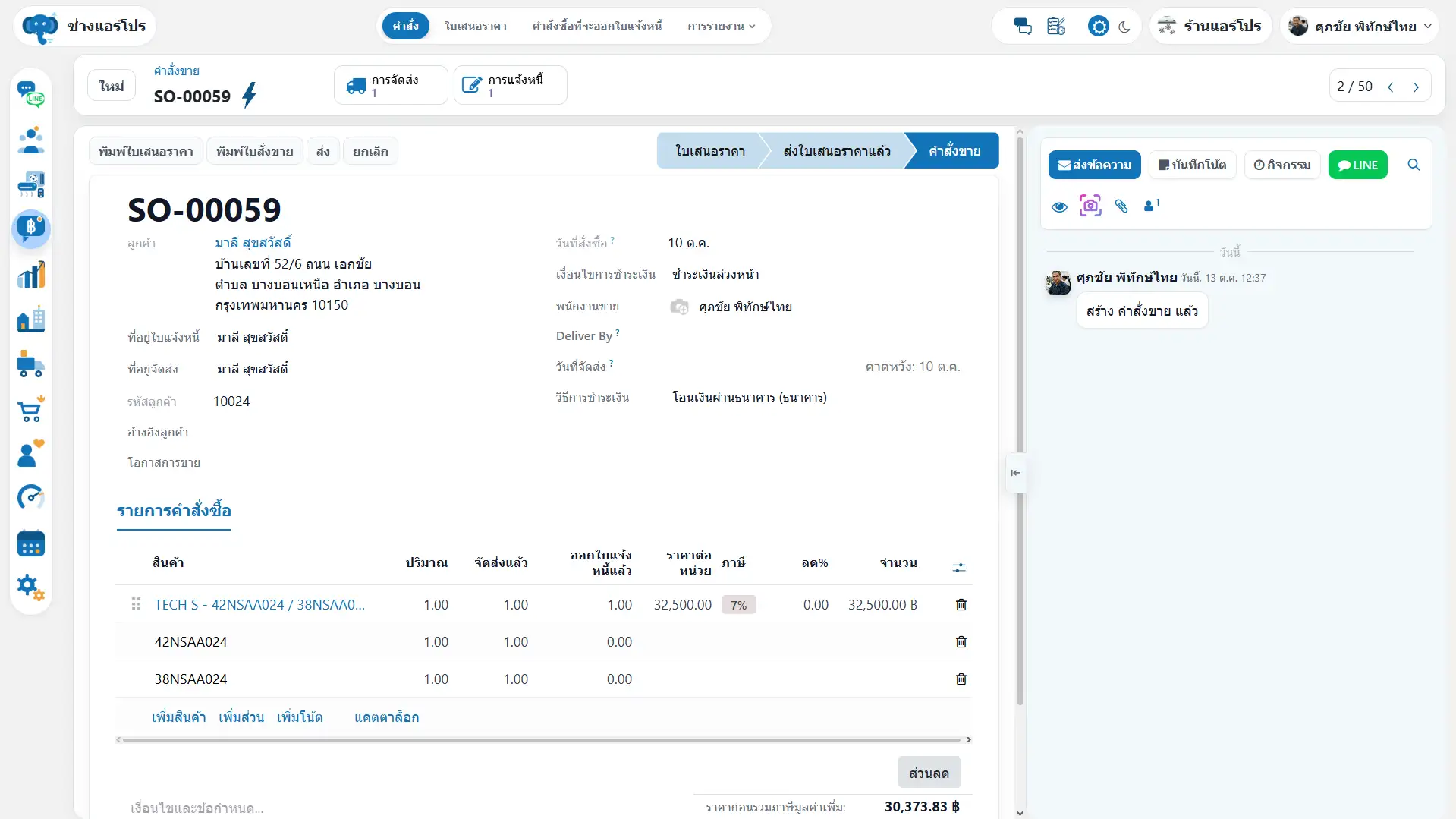1456x819 pixels.
Task: Open column options adjuster in order lines
Action: (x=959, y=567)
